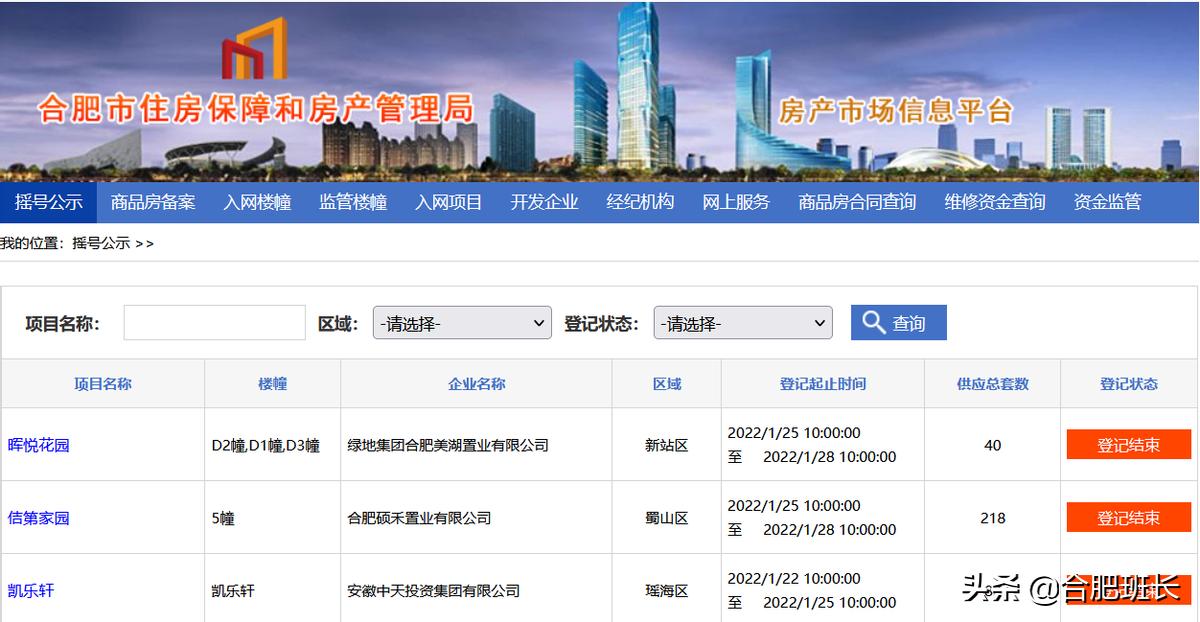
Task: Expand the 区域 region dropdown
Action: 462,322
